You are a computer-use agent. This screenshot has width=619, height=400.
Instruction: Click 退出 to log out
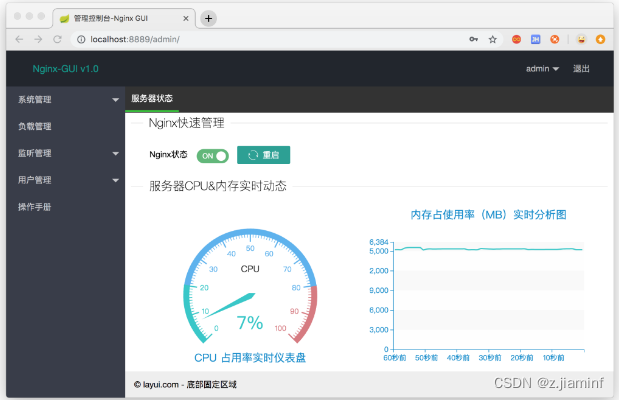581,69
